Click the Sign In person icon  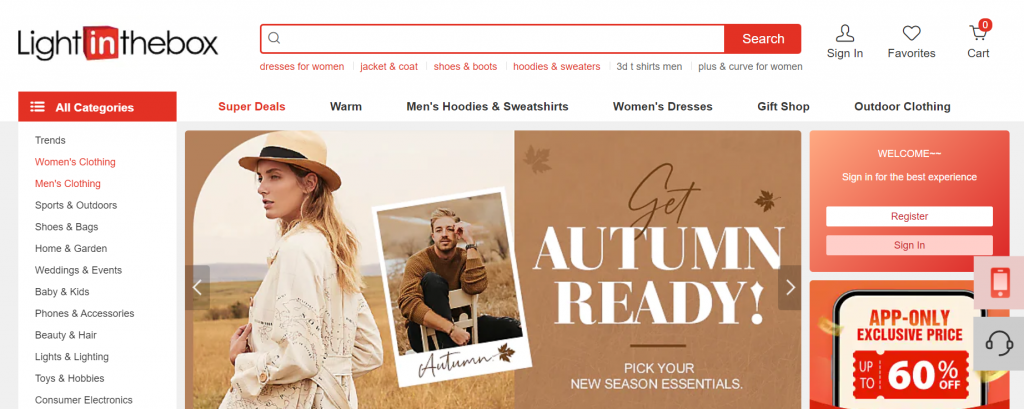pos(844,33)
